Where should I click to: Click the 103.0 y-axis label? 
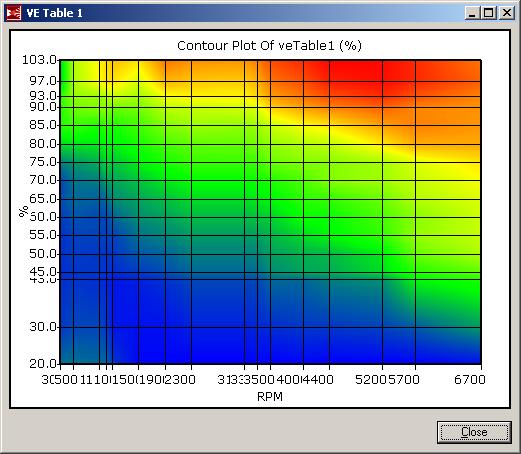coord(40,60)
